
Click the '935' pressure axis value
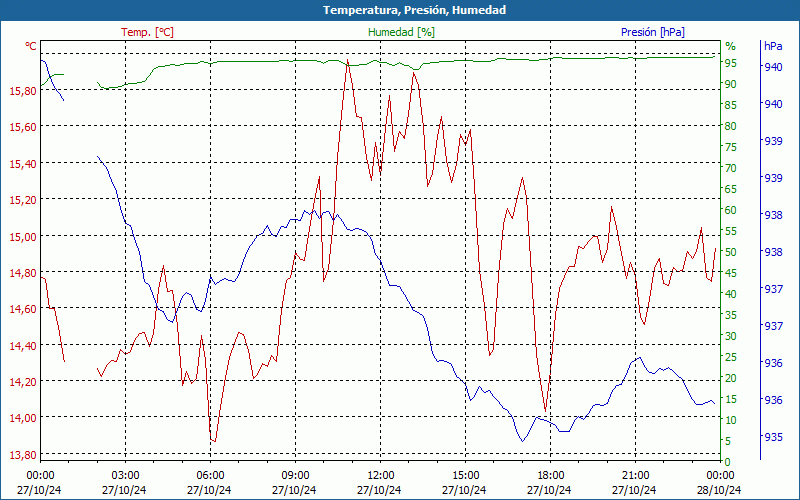773,437
